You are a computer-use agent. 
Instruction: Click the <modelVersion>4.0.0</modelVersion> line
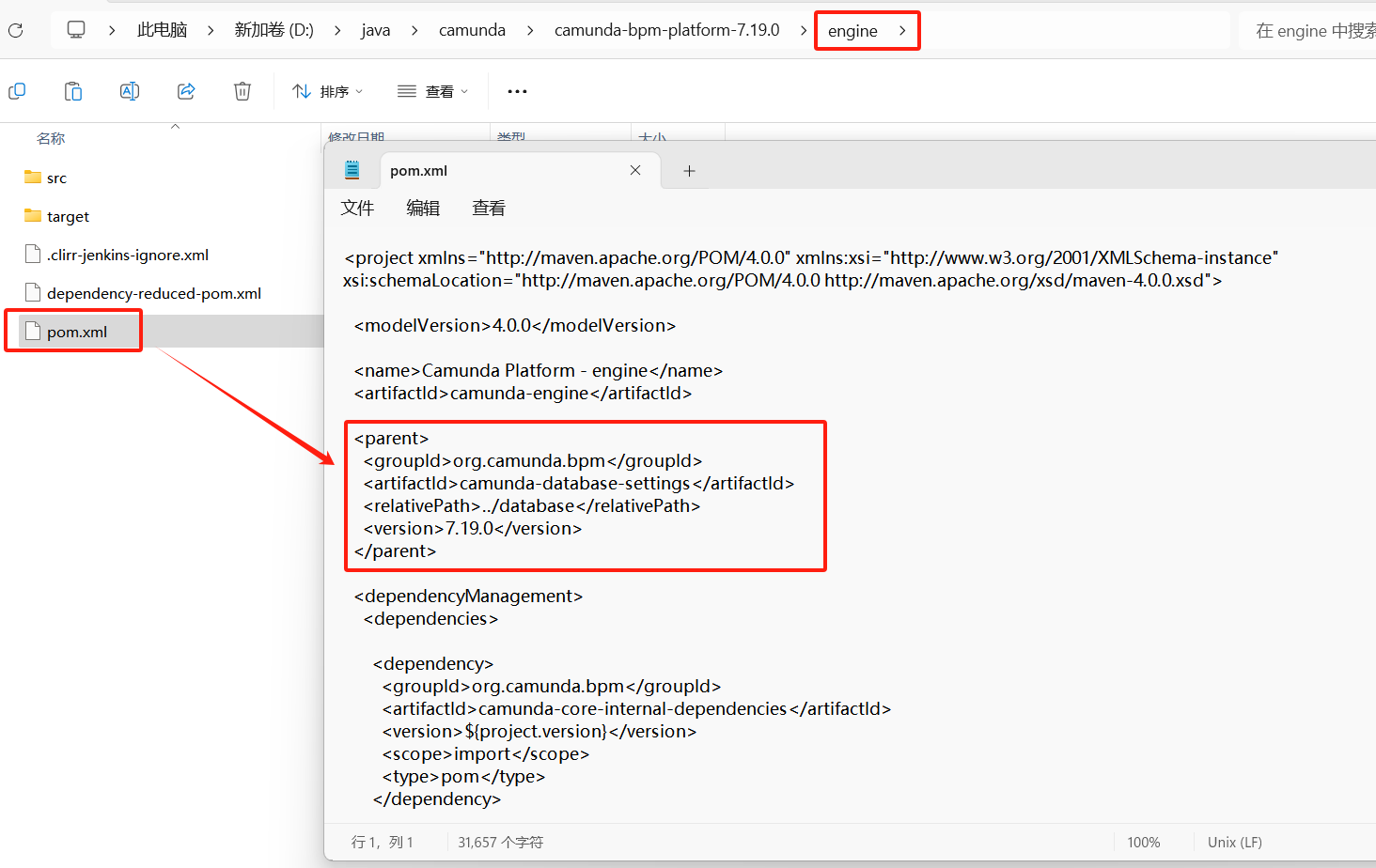[515, 326]
